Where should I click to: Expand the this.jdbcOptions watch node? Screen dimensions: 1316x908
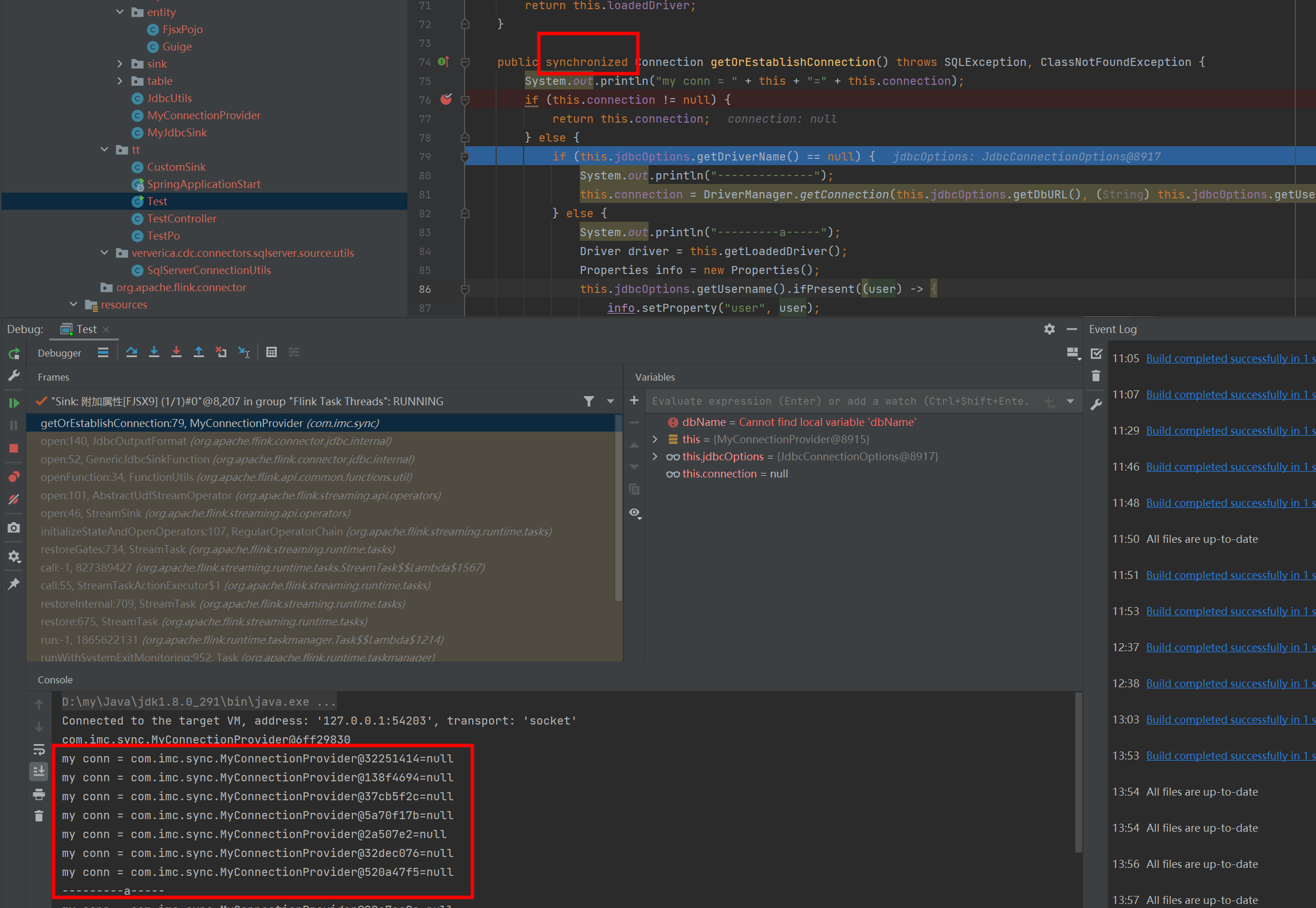pos(655,456)
